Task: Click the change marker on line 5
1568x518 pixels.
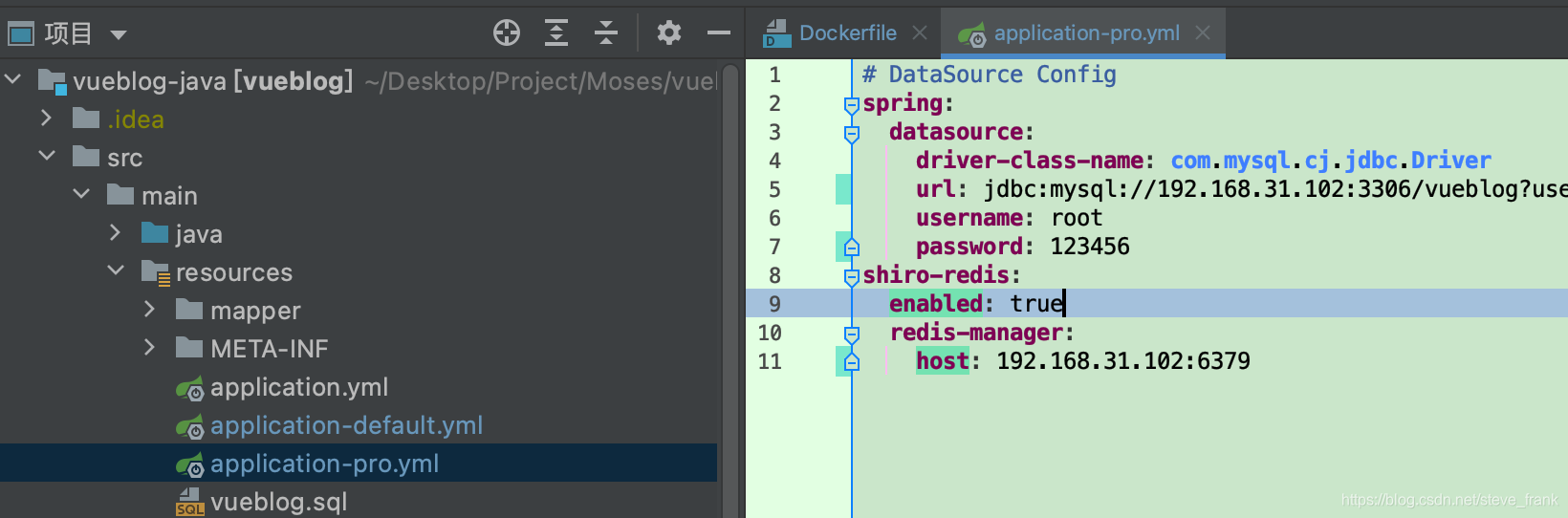Action: point(842,189)
